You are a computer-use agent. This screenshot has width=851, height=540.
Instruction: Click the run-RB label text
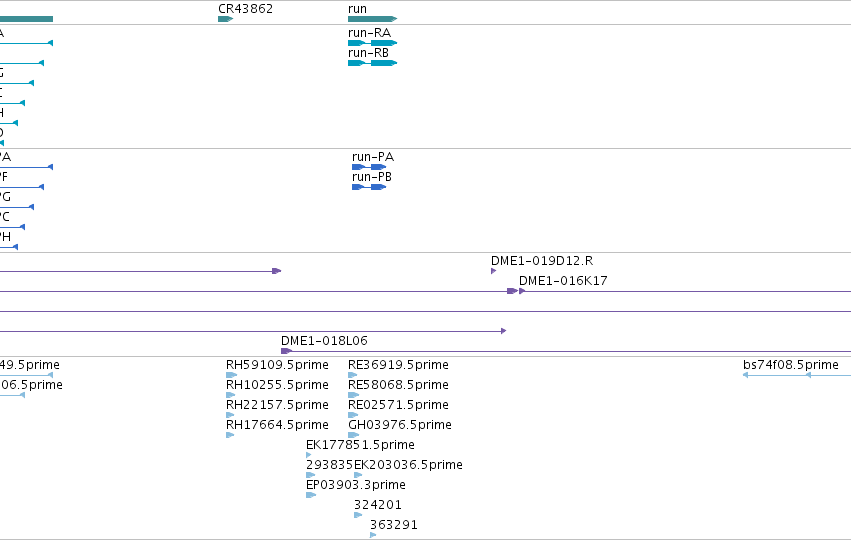pos(368,53)
